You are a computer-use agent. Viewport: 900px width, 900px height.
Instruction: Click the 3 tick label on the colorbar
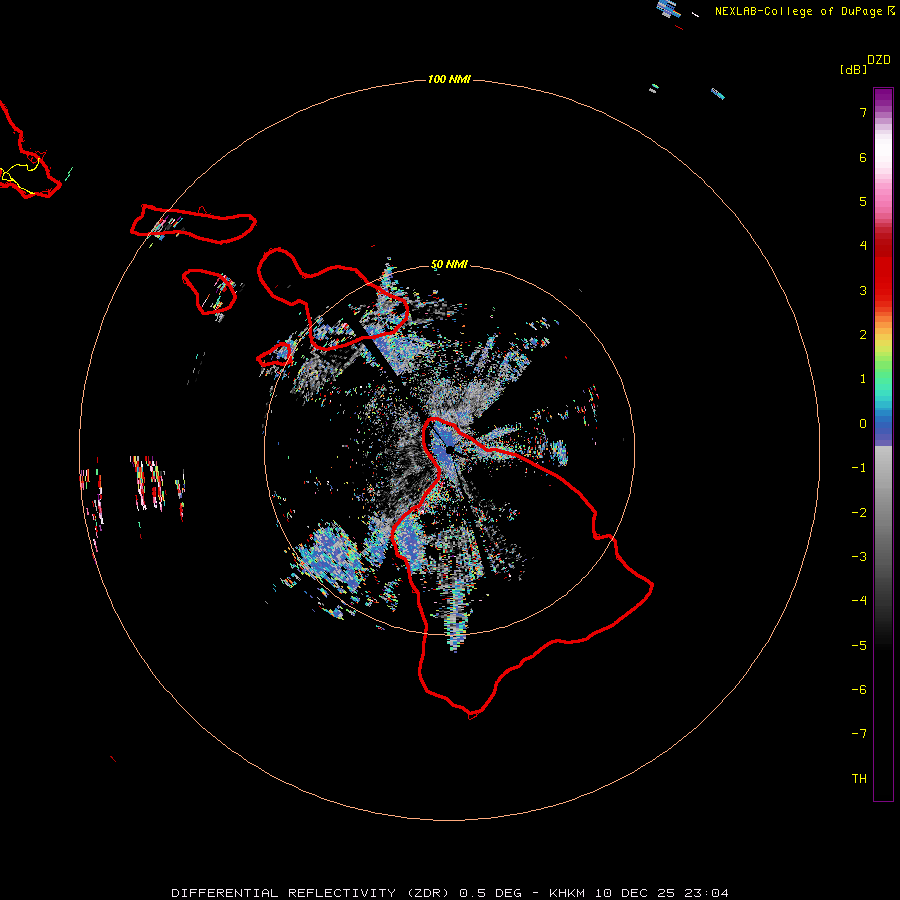pyautogui.click(x=863, y=290)
